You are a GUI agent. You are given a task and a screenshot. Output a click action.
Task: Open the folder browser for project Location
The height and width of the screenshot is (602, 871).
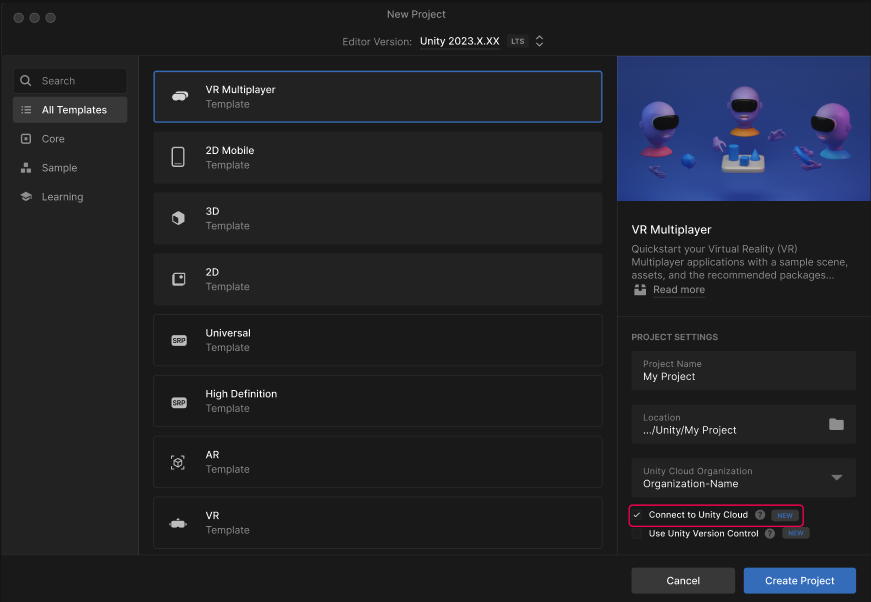[x=837, y=424]
